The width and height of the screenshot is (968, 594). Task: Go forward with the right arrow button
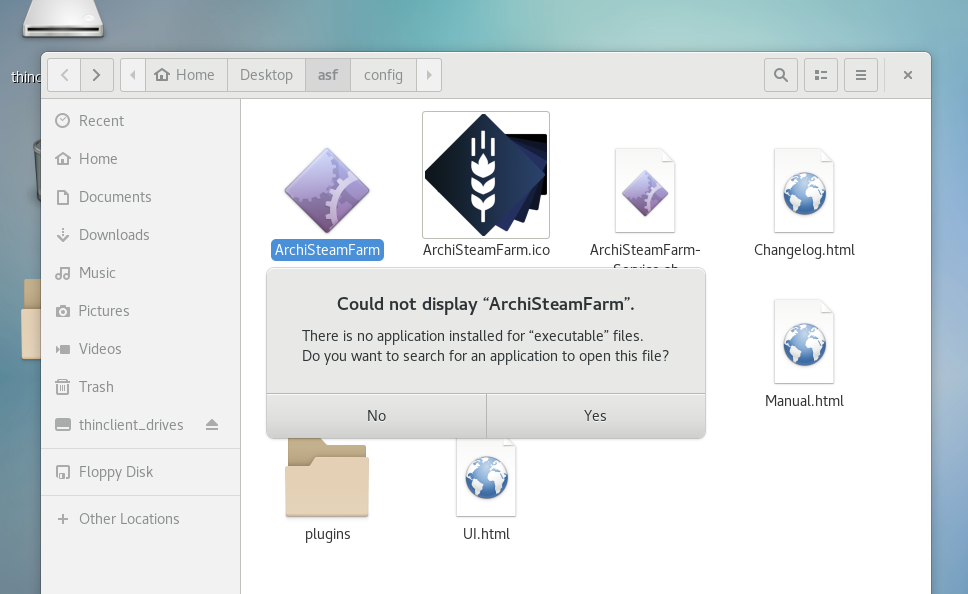pos(97,75)
